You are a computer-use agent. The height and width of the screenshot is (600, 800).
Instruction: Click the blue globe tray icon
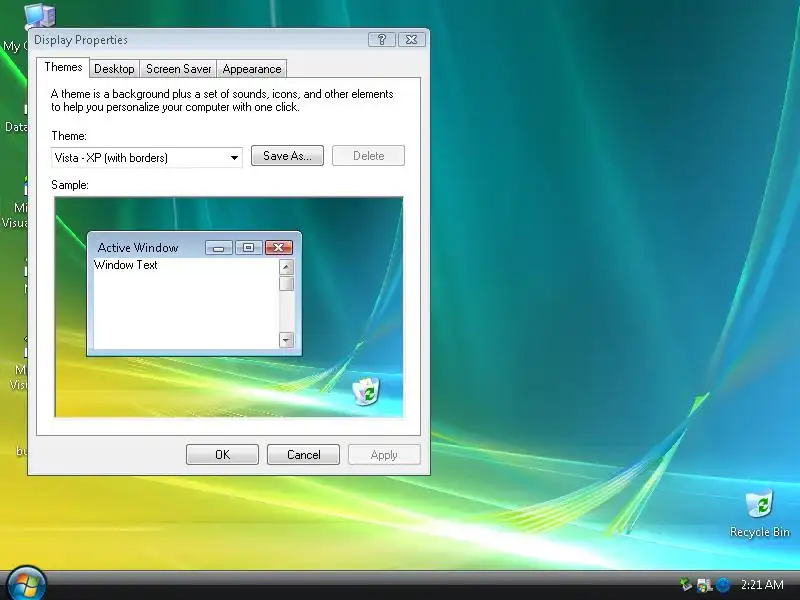pyautogui.click(x=723, y=585)
